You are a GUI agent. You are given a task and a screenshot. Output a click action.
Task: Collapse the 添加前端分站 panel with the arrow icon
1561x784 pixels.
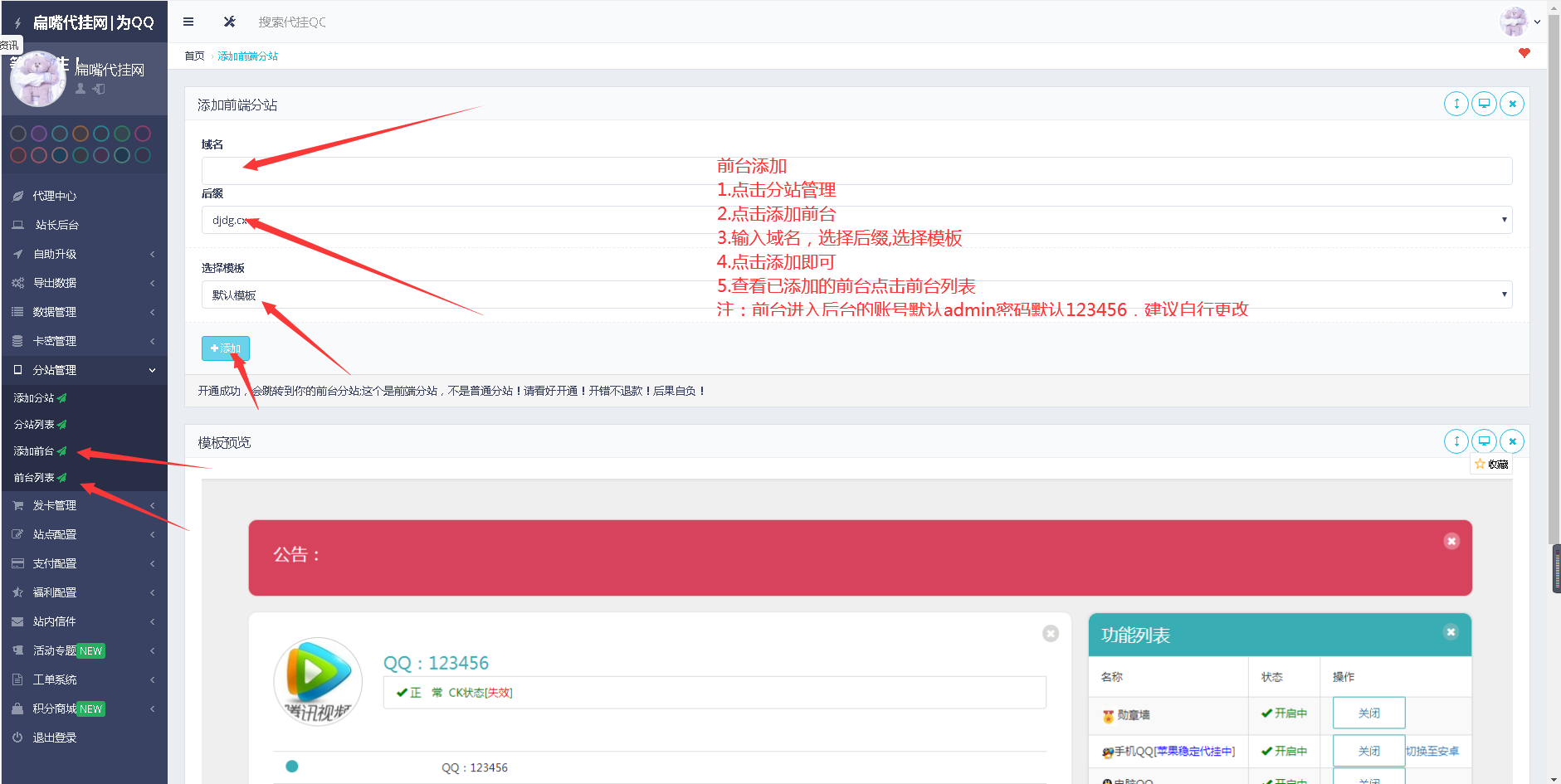pos(1456,104)
